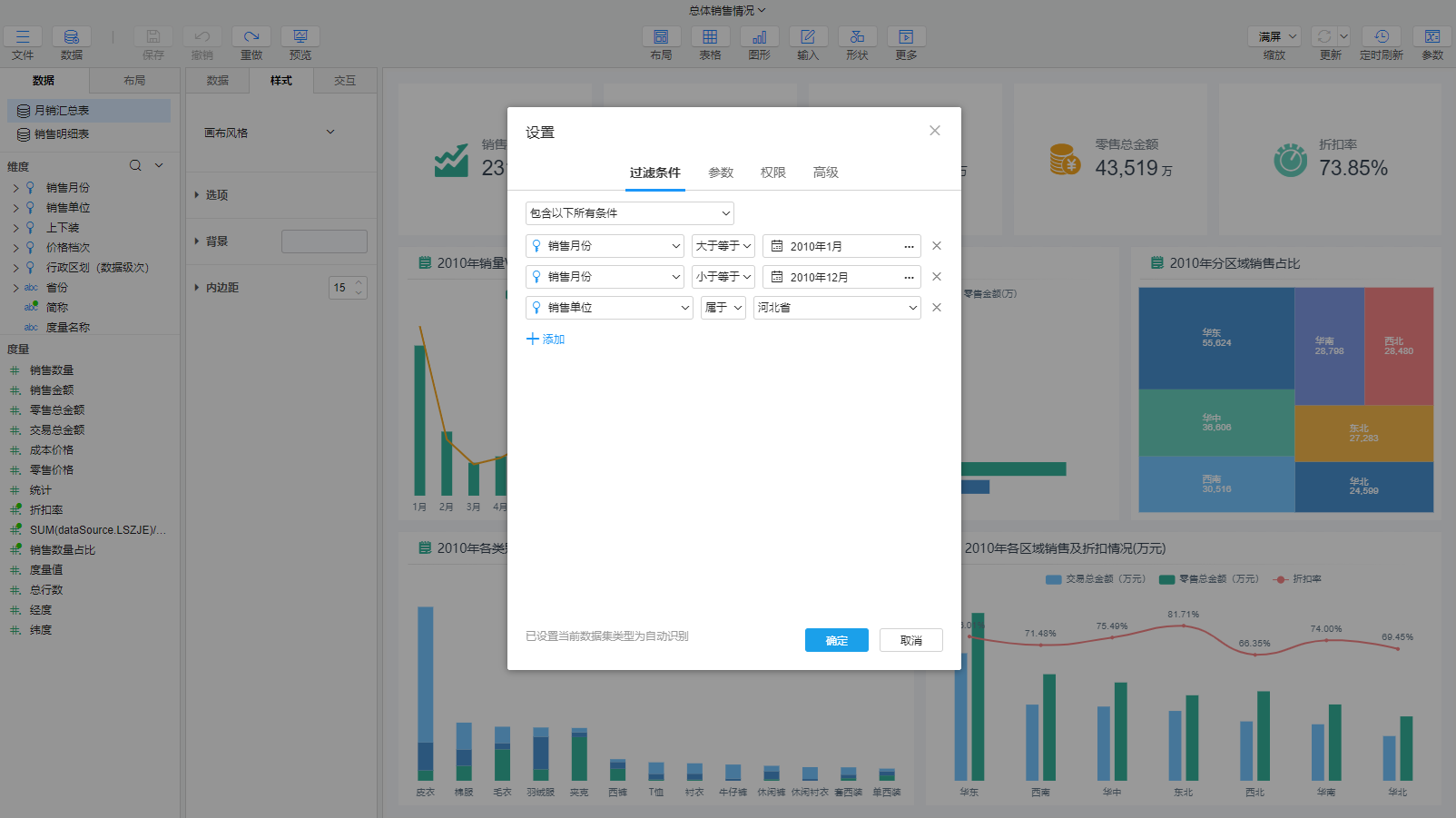Open the 定时刷新 scheduled refresh icon
The width and height of the screenshot is (1456, 818).
click(1381, 37)
